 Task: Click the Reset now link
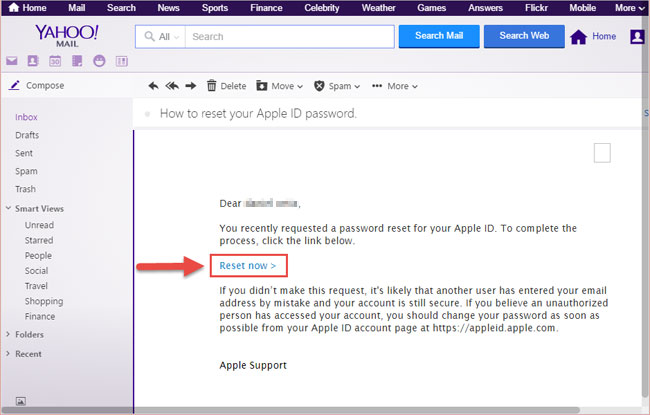[x=247, y=266]
